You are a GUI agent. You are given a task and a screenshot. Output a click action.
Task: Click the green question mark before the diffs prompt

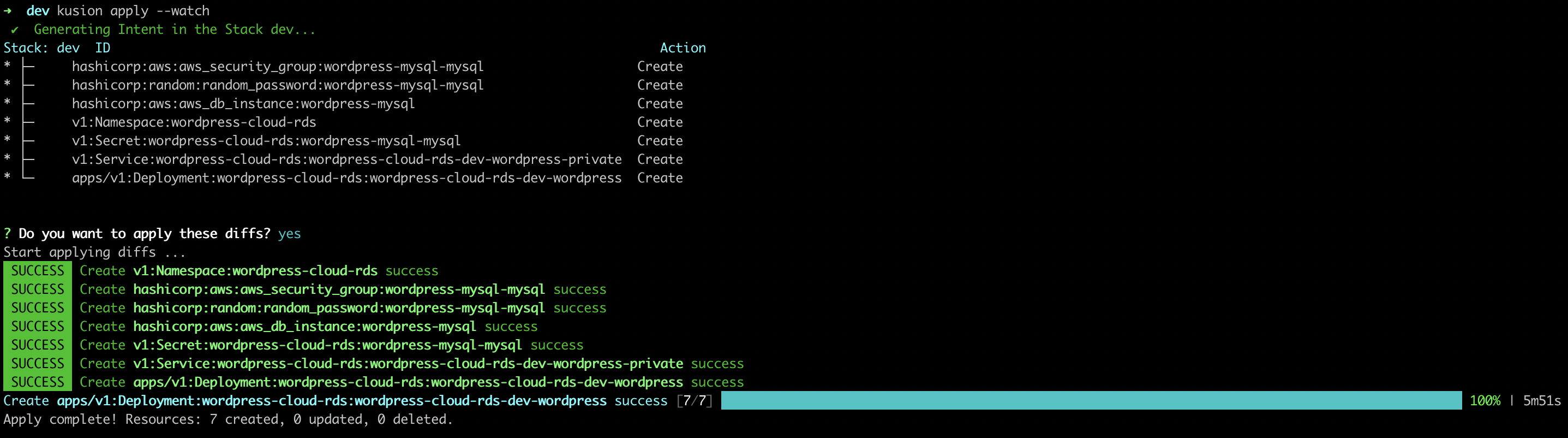(x=7, y=233)
